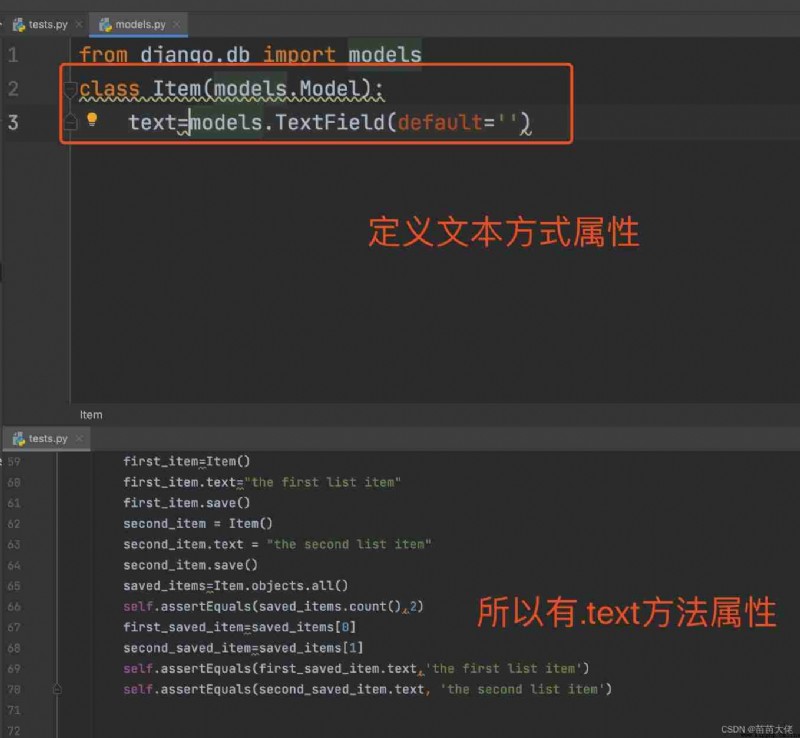Click the assertEquals first_saved_item.text line

356,669
